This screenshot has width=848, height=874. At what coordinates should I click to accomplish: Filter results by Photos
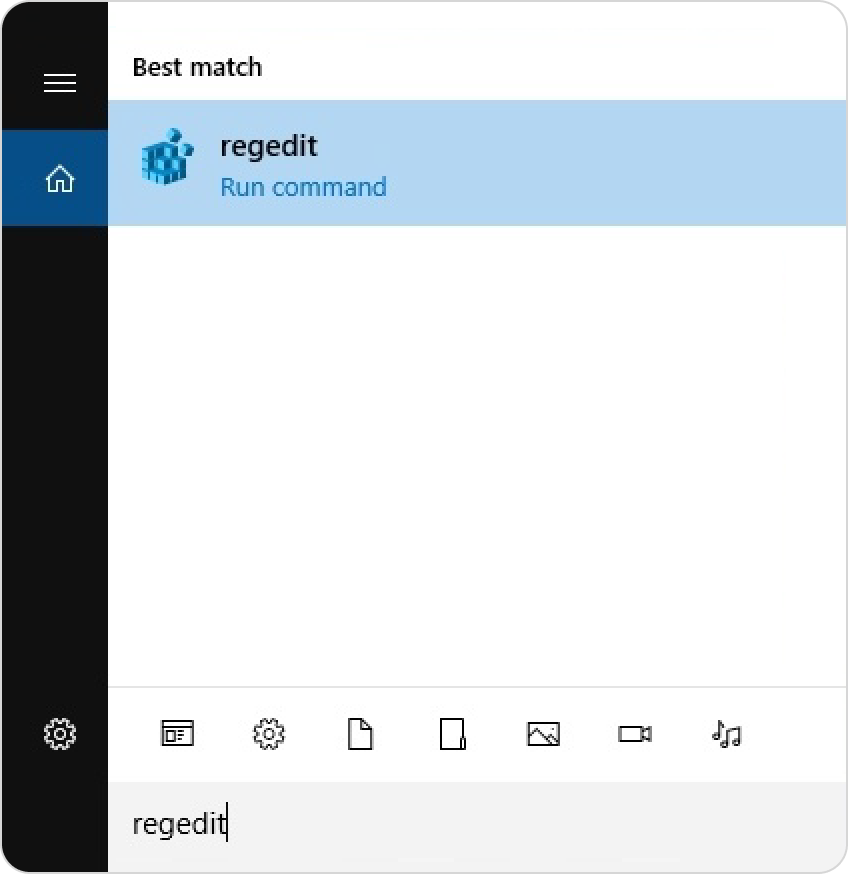pos(544,734)
